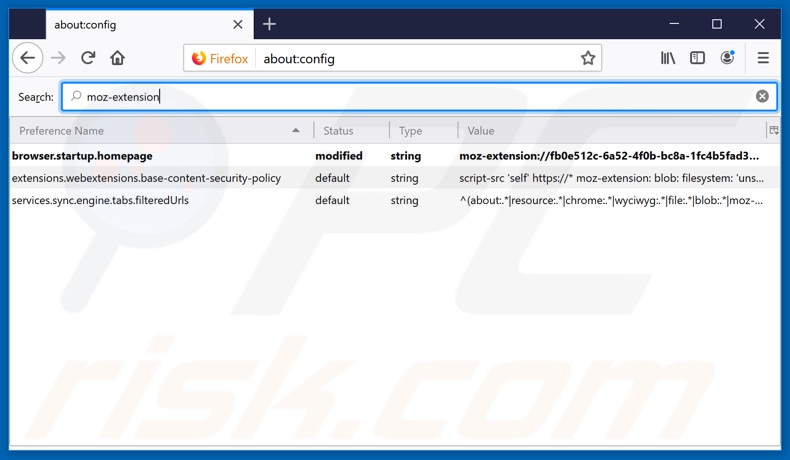
Task: Minimize the Firefox window
Action: coord(674,24)
